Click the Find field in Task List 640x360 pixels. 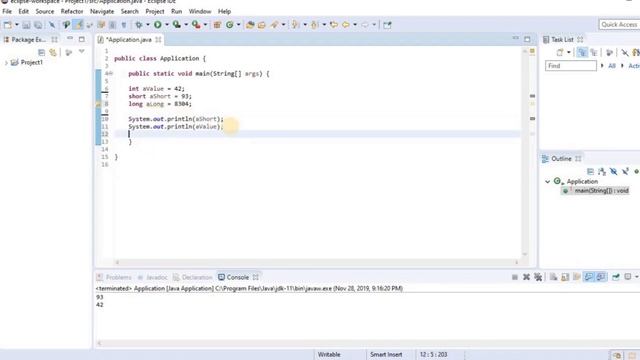click(571, 66)
